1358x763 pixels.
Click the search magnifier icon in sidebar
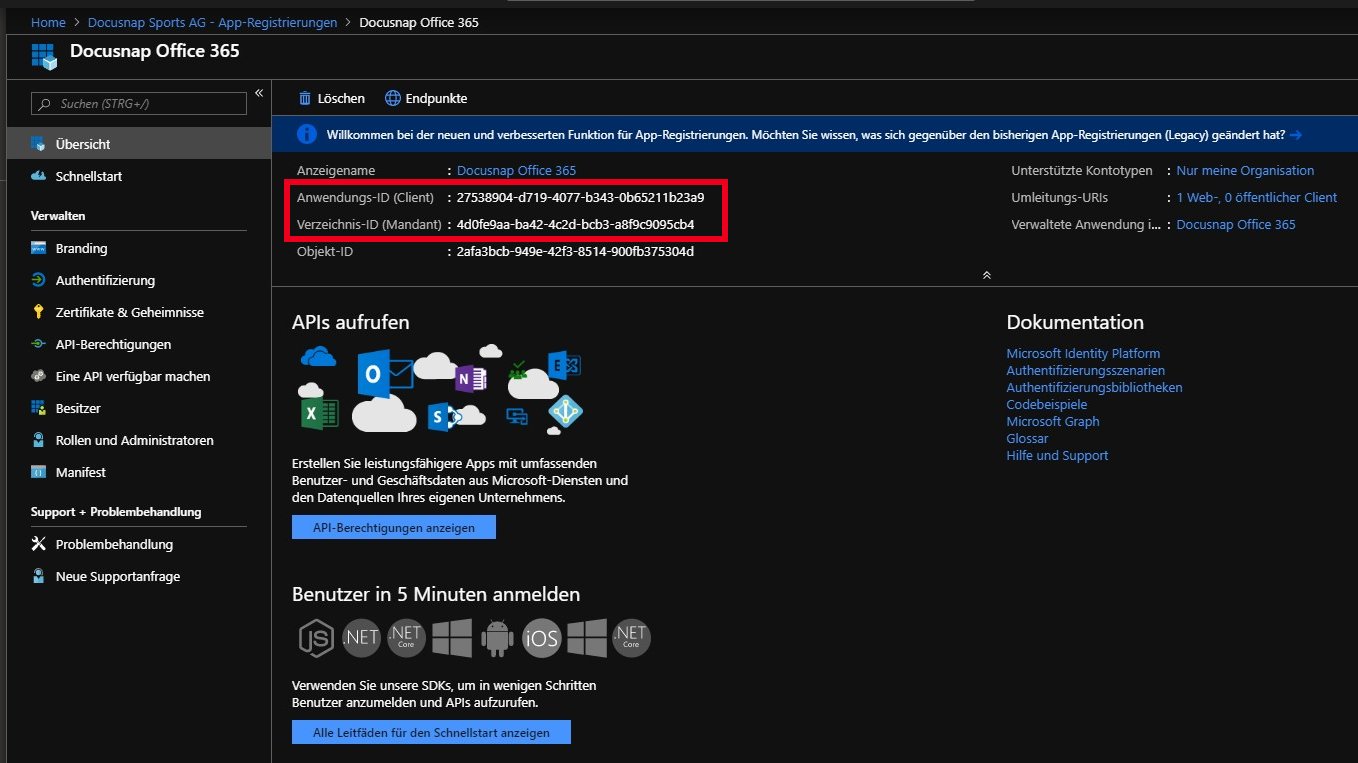[45, 103]
